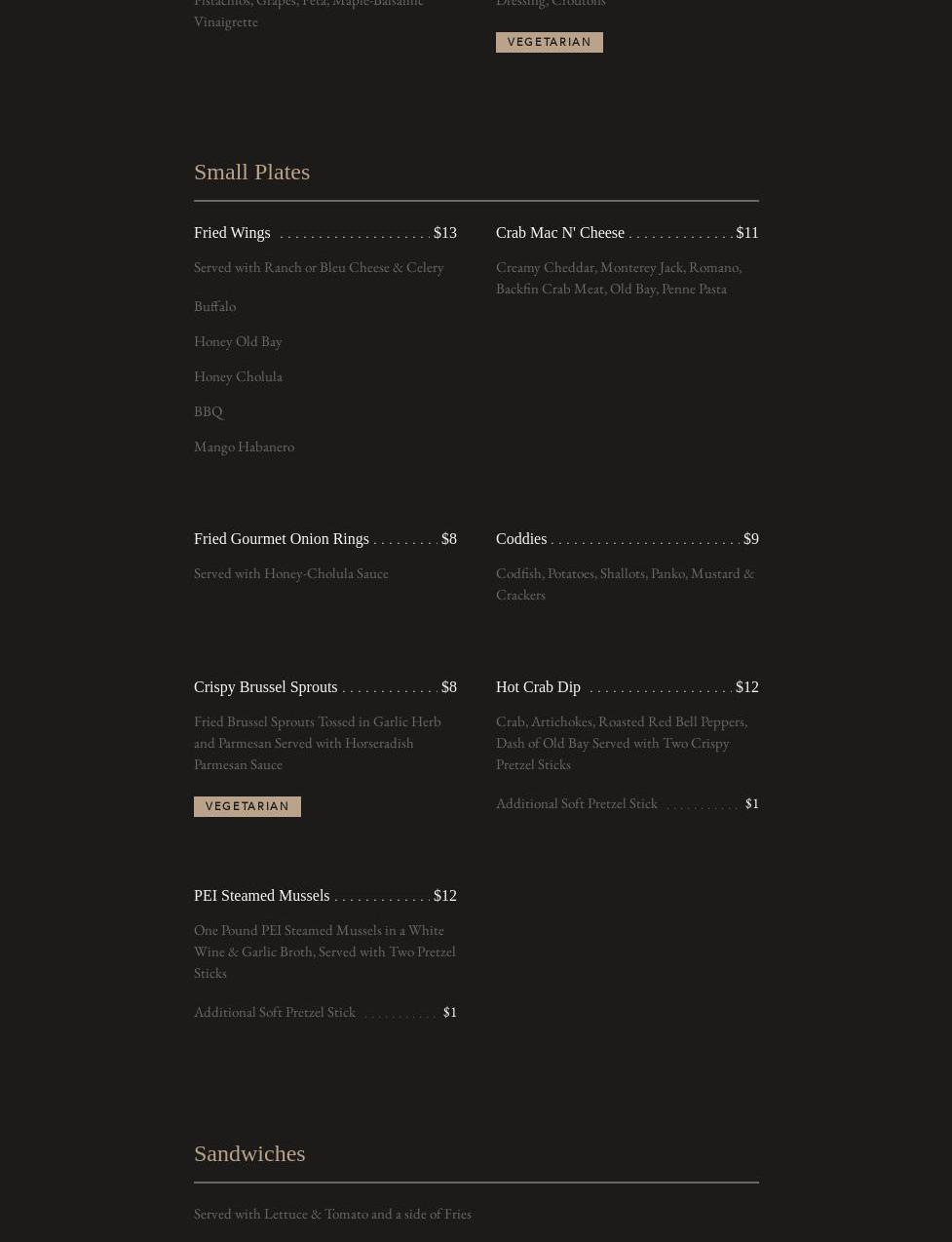Viewport: 952px width, 1242px height.
Task: Select the Fried Wings menu item
Action: (232, 233)
